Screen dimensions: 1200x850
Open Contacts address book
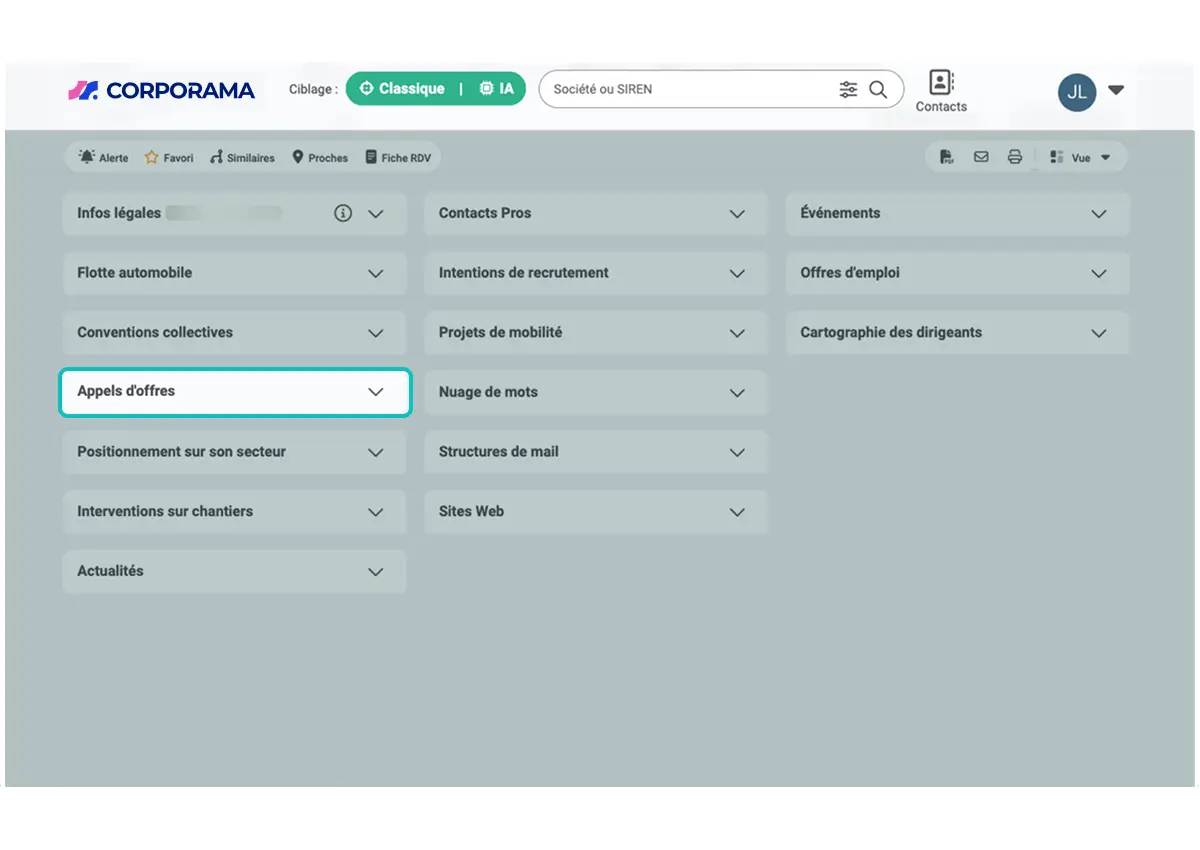coord(941,90)
